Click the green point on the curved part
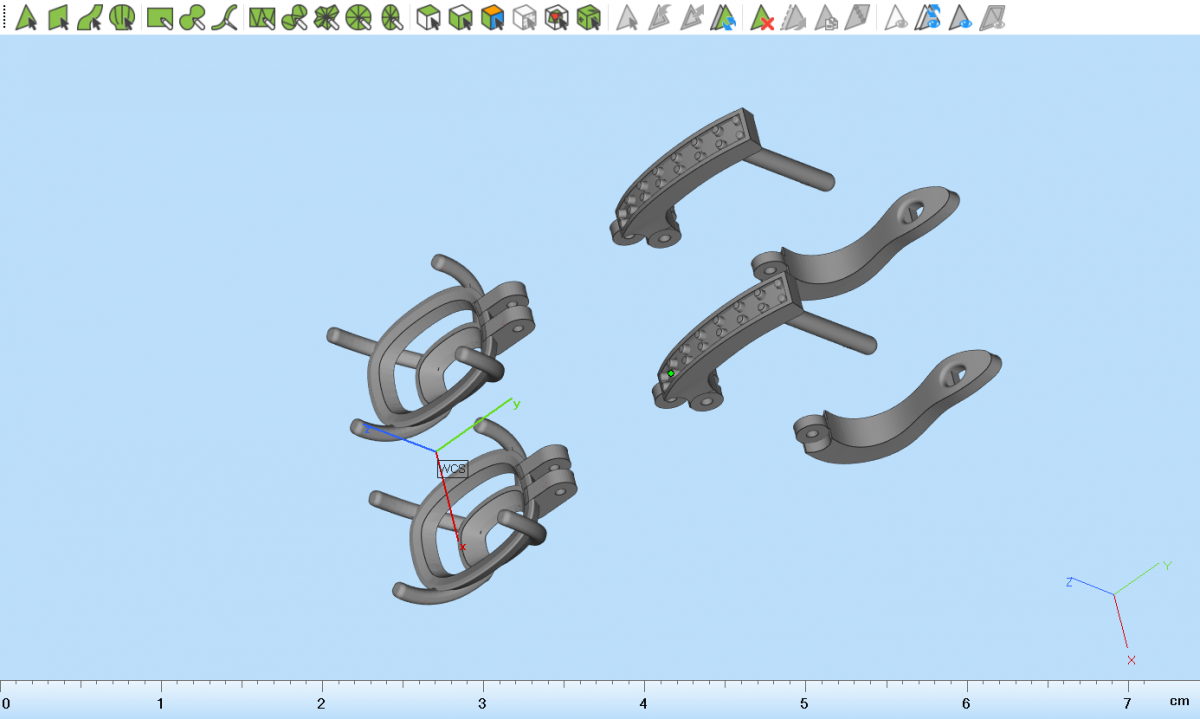This screenshot has height=719, width=1200. (x=671, y=373)
